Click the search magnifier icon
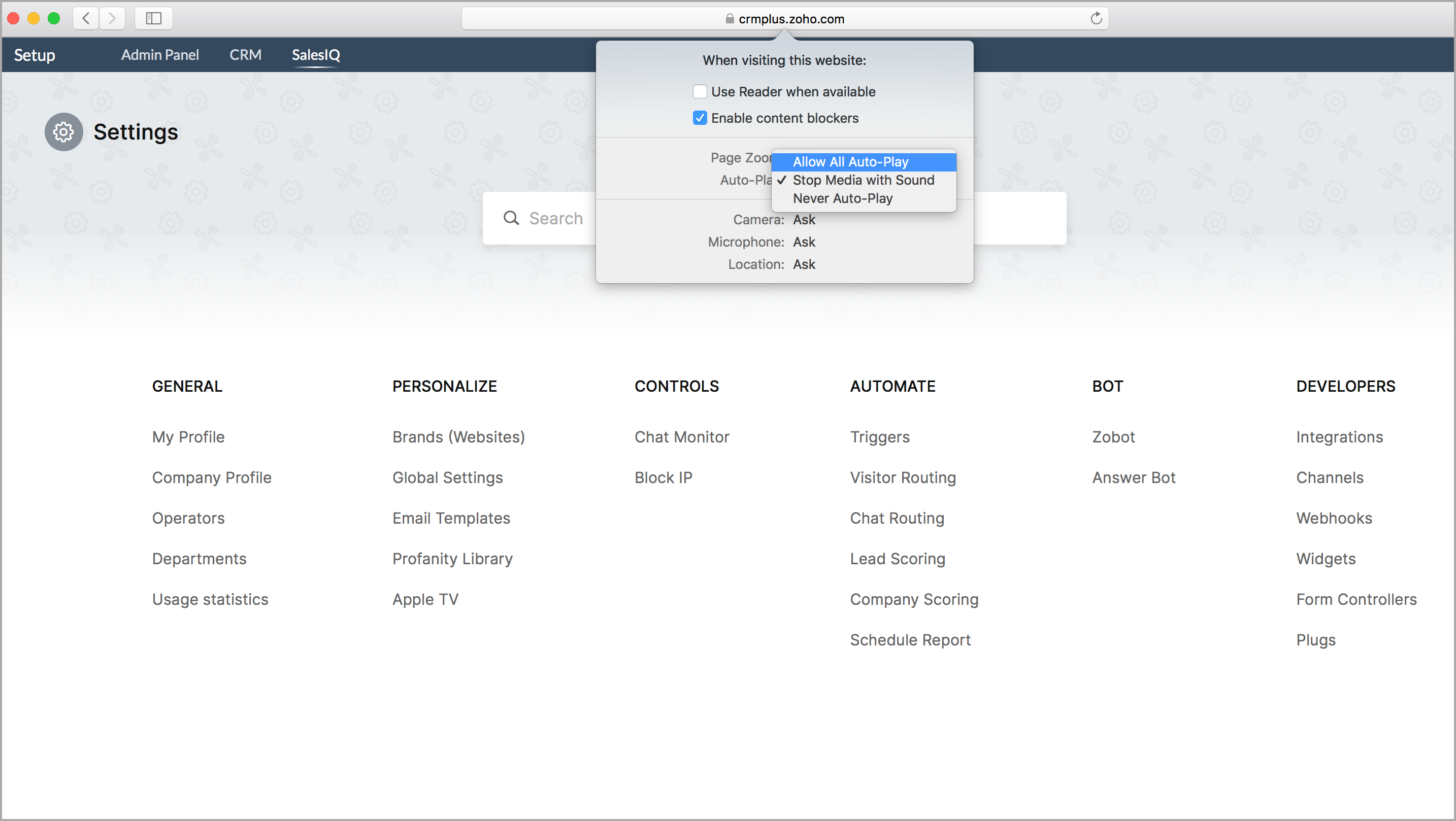The width and height of the screenshot is (1456, 821). click(x=511, y=218)
